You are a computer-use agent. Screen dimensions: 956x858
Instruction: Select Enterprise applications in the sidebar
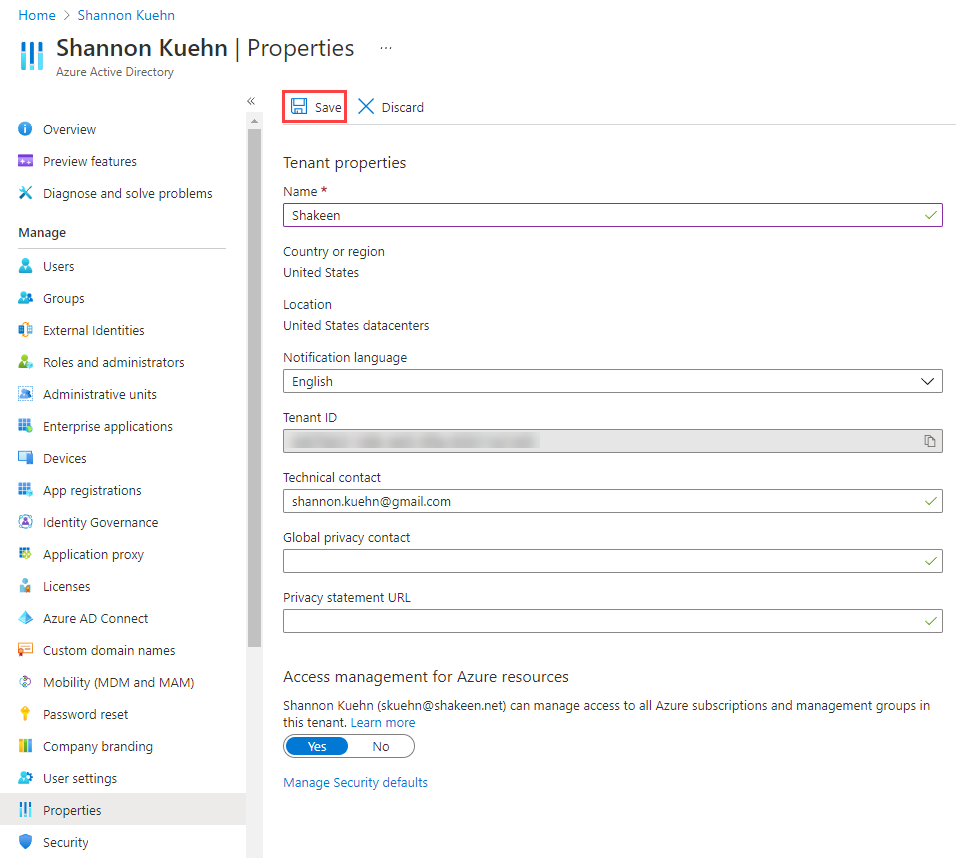[108, 427]
